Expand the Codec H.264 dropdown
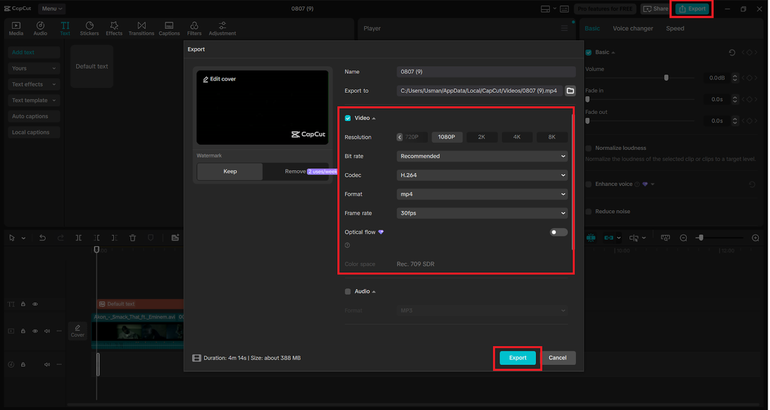 [x=482, y=175]
